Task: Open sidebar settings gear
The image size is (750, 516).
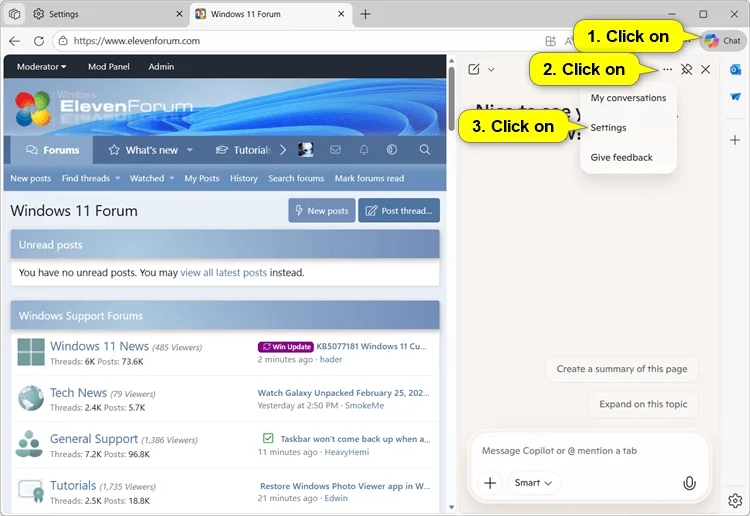Action: [735, 501]
